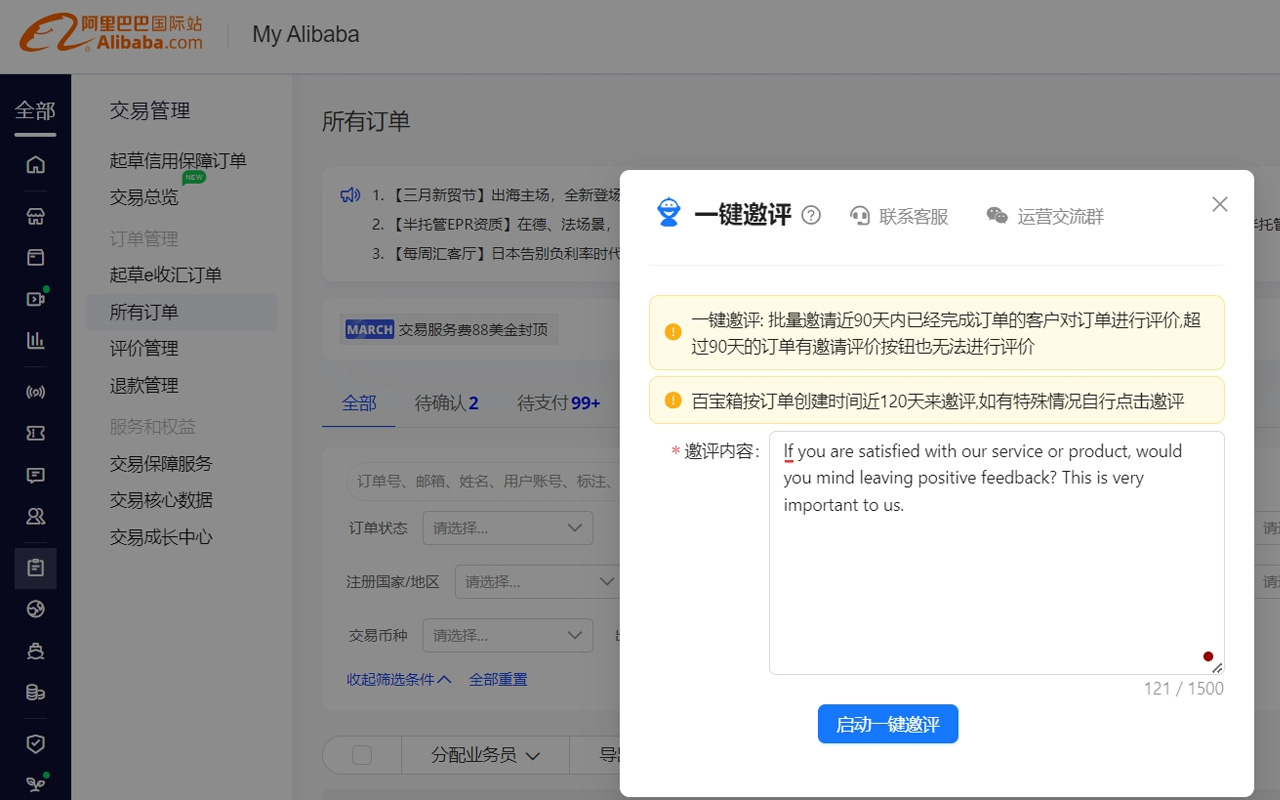Close the 一键邀评 dialog

pos(1219,204)
